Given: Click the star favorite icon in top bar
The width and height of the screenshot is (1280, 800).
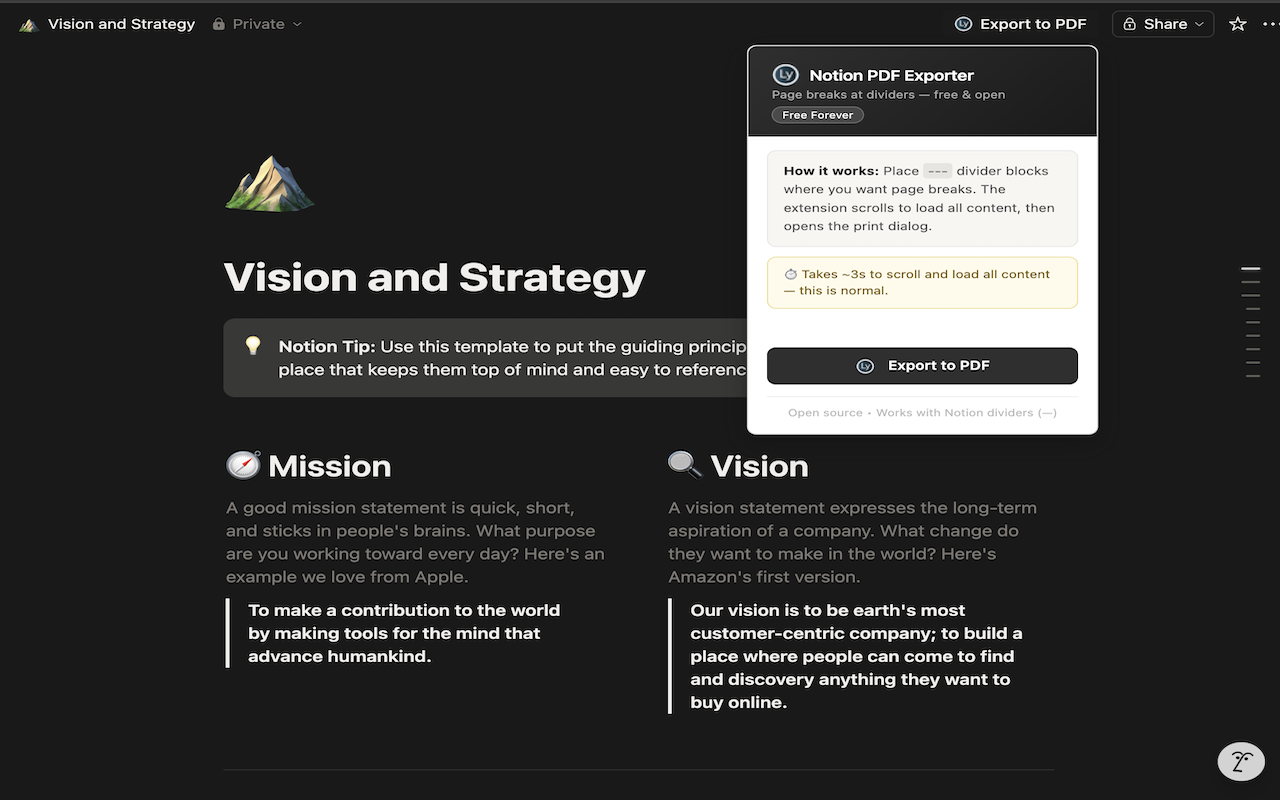Looking at the screenshot, I should pos(1238,24).
